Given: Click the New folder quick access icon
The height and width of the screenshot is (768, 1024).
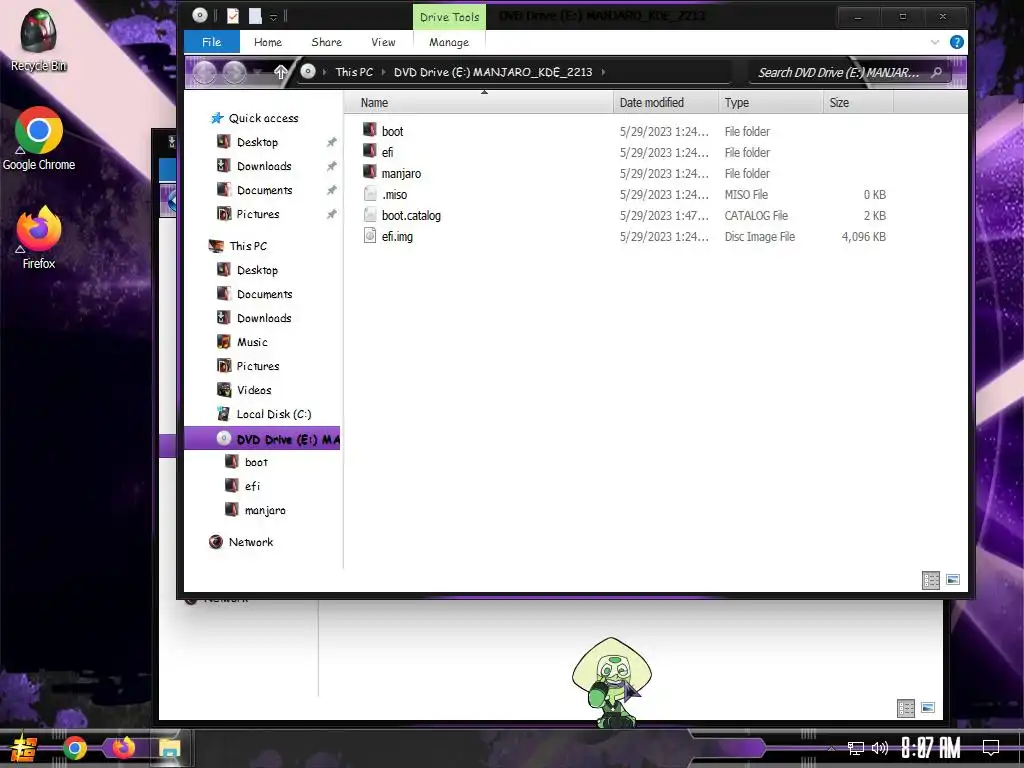Looking at the screenshot, I should point(255,16).
